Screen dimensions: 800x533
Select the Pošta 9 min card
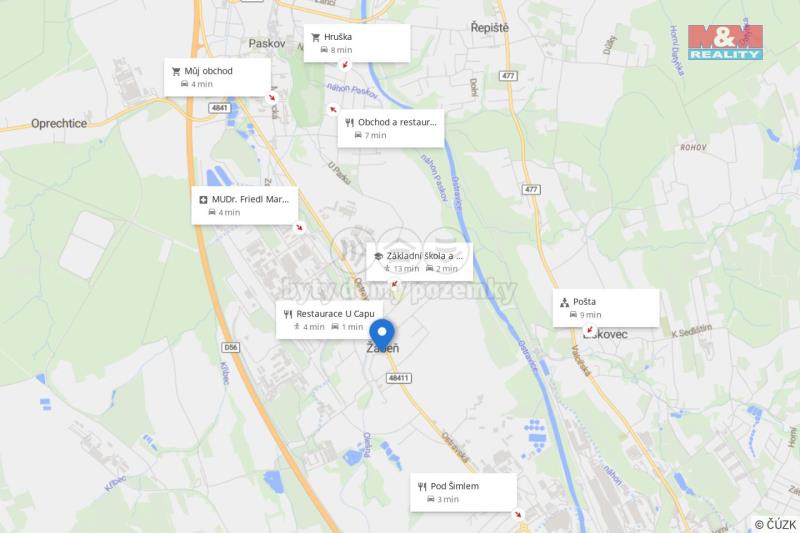[606, 308]
